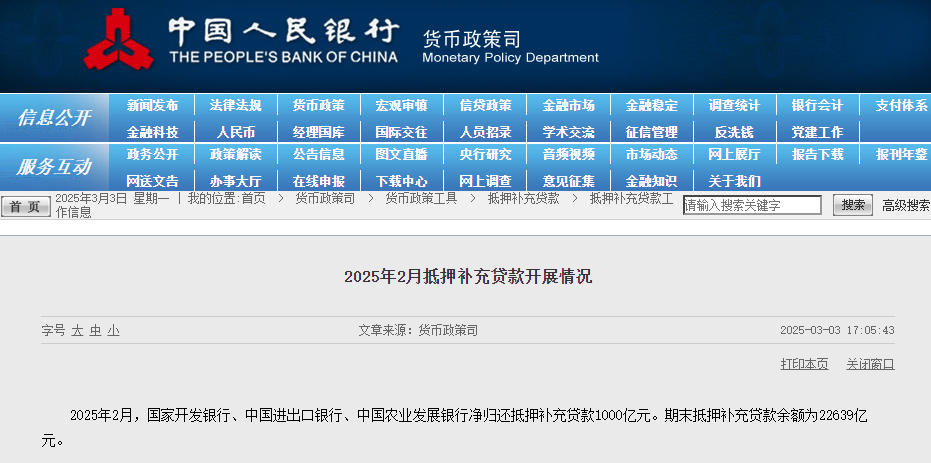931x463 pixels.
Task: Set font size to 大 (large)
Action: pos(77,330)
